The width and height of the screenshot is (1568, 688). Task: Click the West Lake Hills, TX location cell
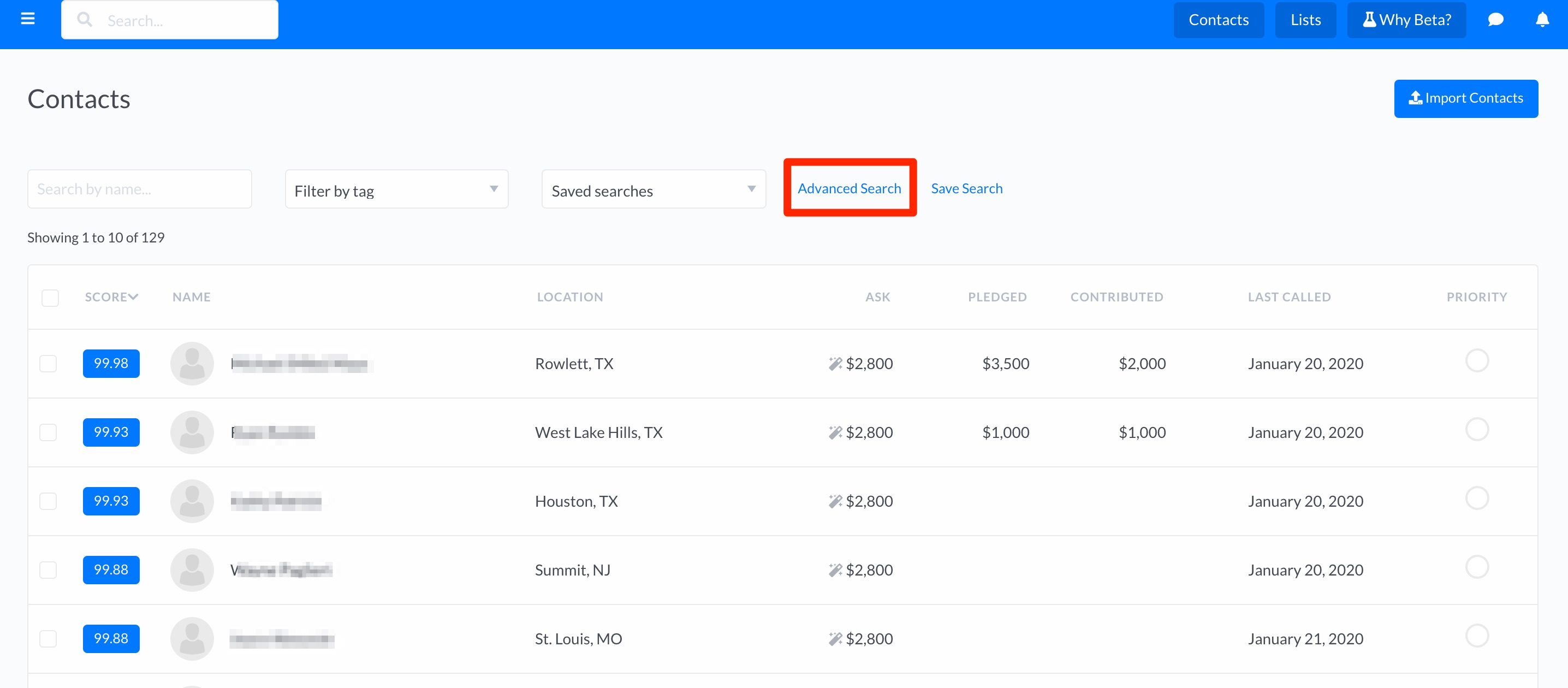tap(598, 433)
